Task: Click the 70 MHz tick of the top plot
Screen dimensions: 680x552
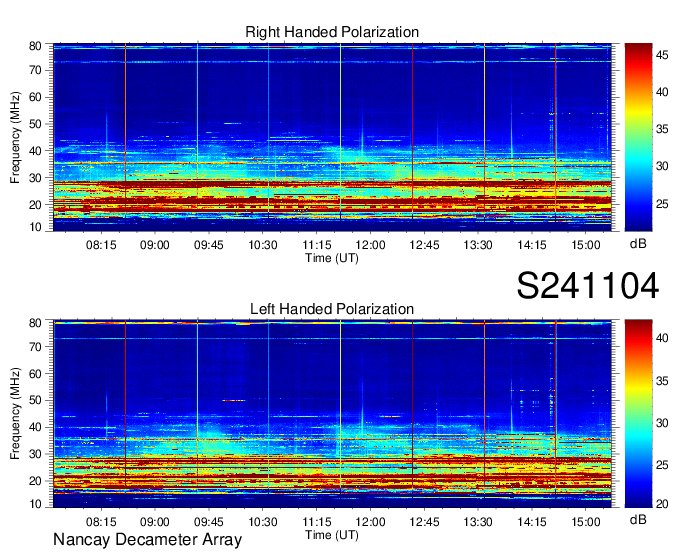Action: 35,70
